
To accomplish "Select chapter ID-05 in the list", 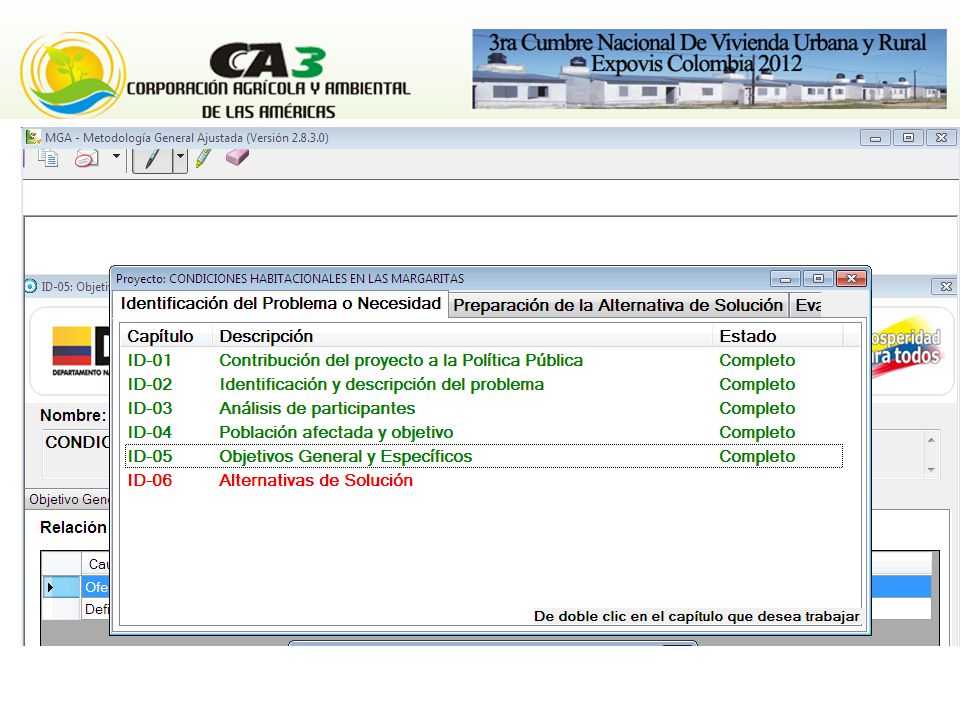I will click(149, 456).
